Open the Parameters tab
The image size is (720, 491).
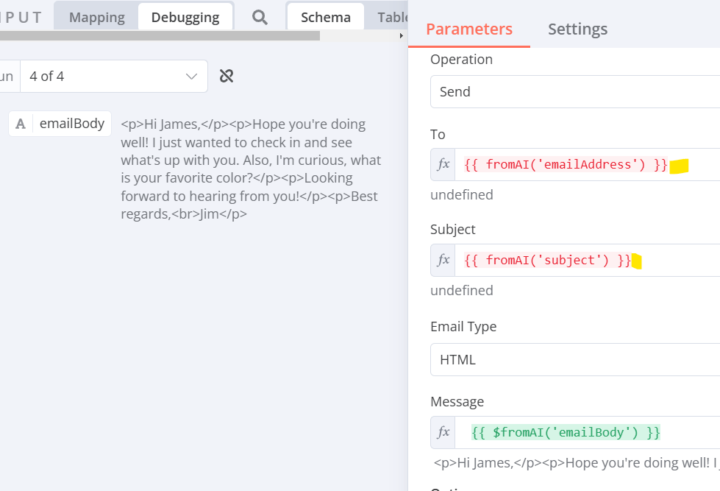[x=469, y=29]
